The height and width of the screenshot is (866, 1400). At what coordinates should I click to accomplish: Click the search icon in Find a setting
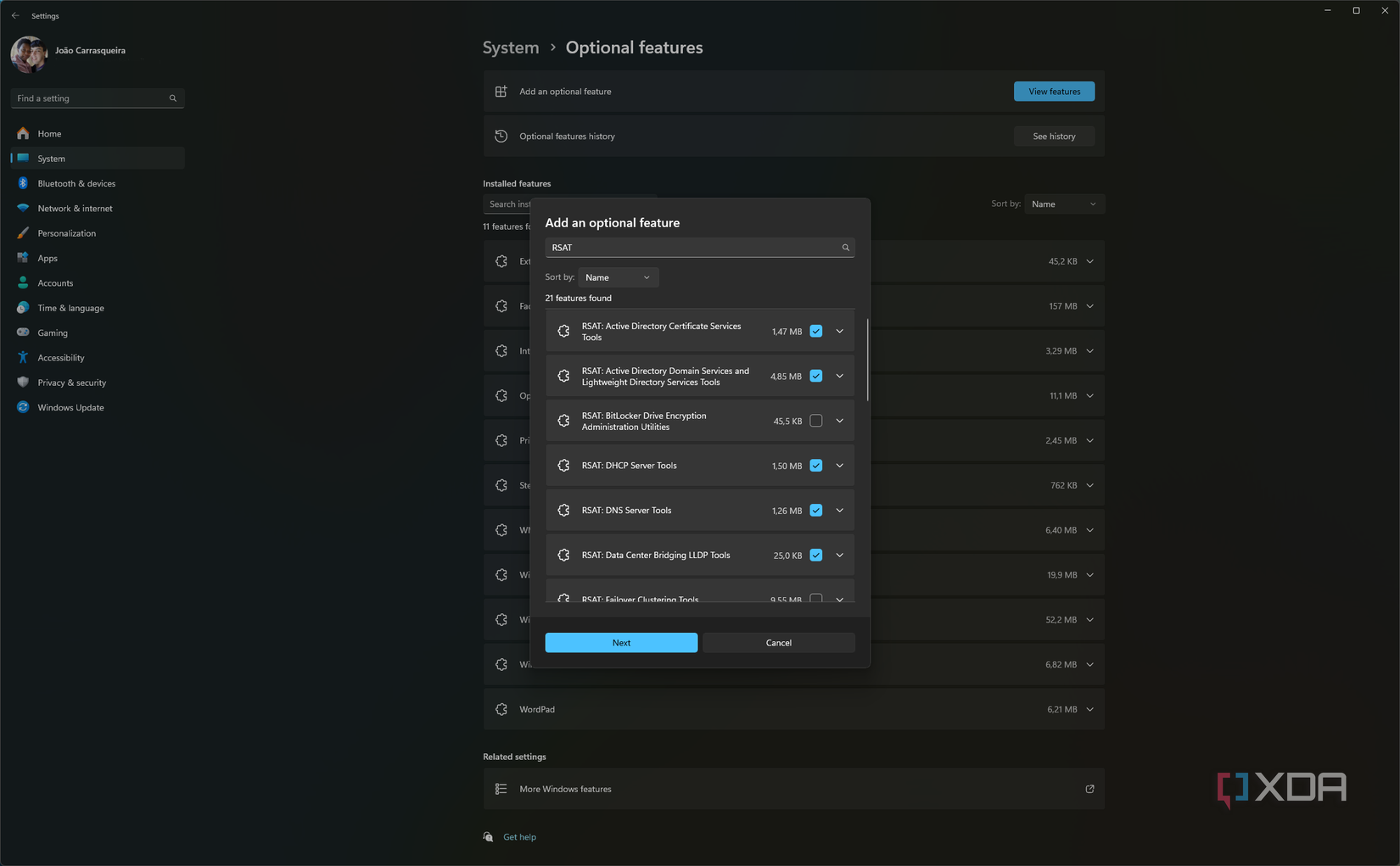coord(173,98)
